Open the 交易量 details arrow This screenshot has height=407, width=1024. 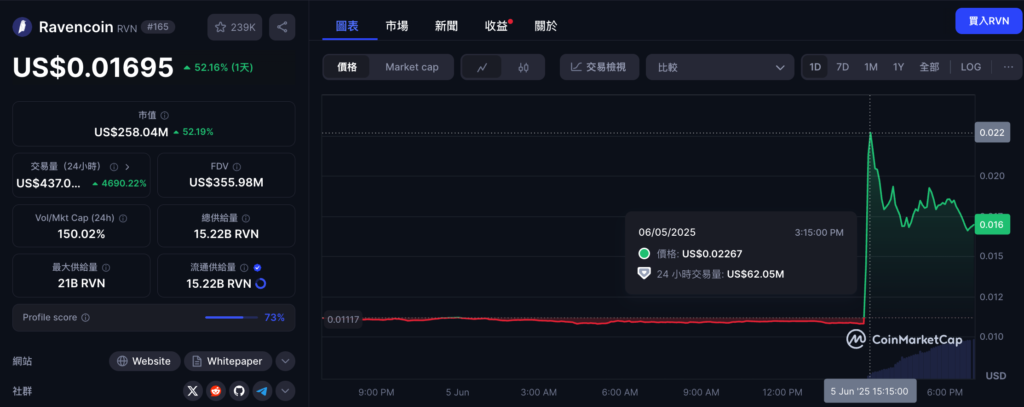127,167
